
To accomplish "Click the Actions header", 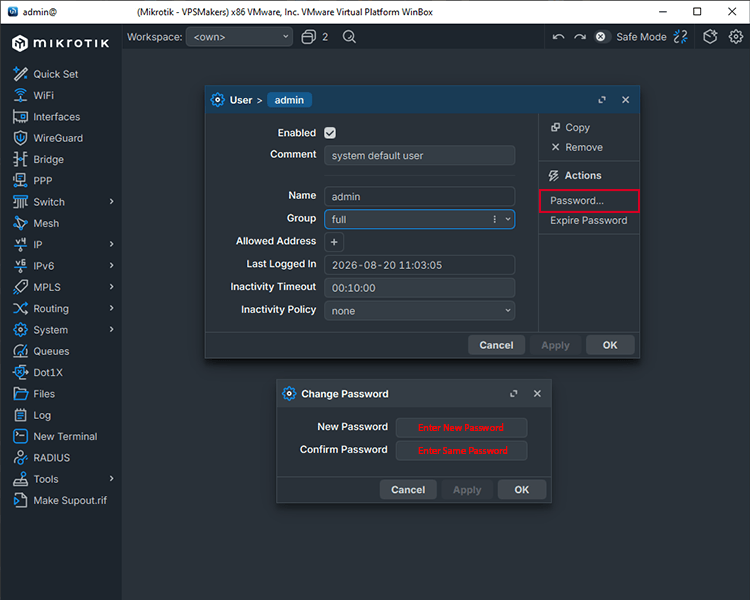I will (575, 176).
